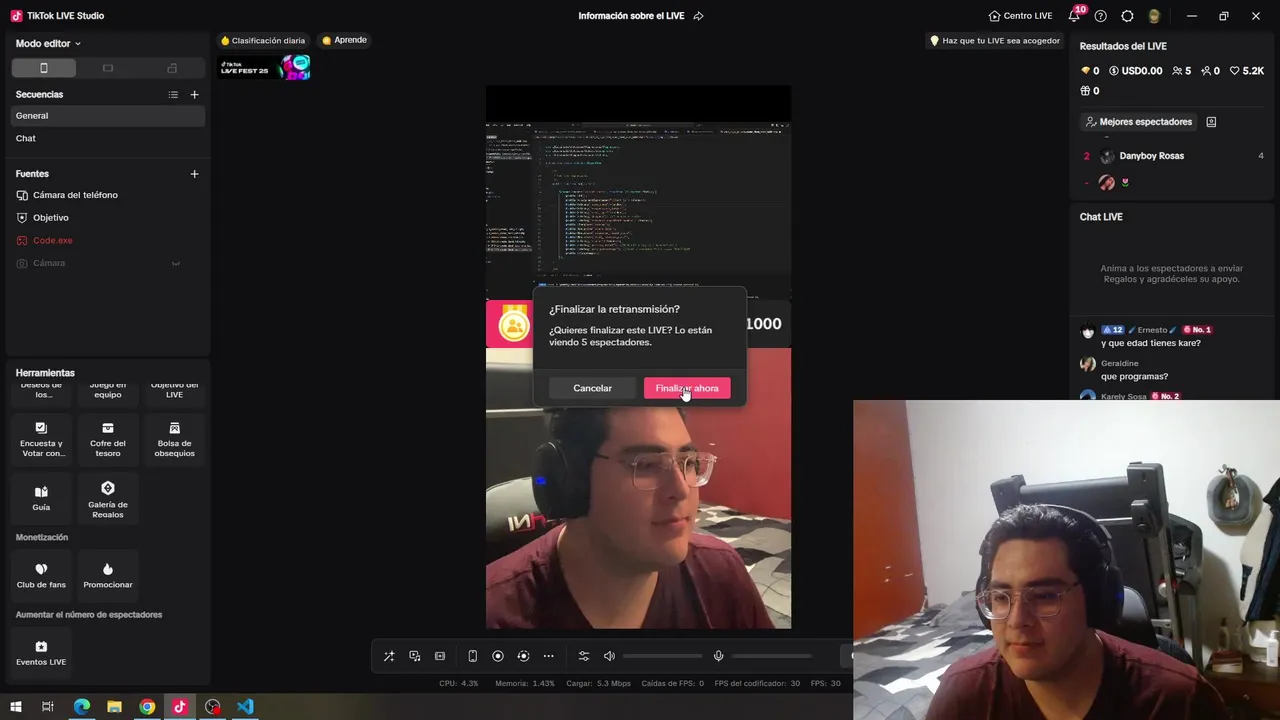This screenshot has height=720, width=1280.
Task: Open the Guía tool
Action: (x=41, y=498)
